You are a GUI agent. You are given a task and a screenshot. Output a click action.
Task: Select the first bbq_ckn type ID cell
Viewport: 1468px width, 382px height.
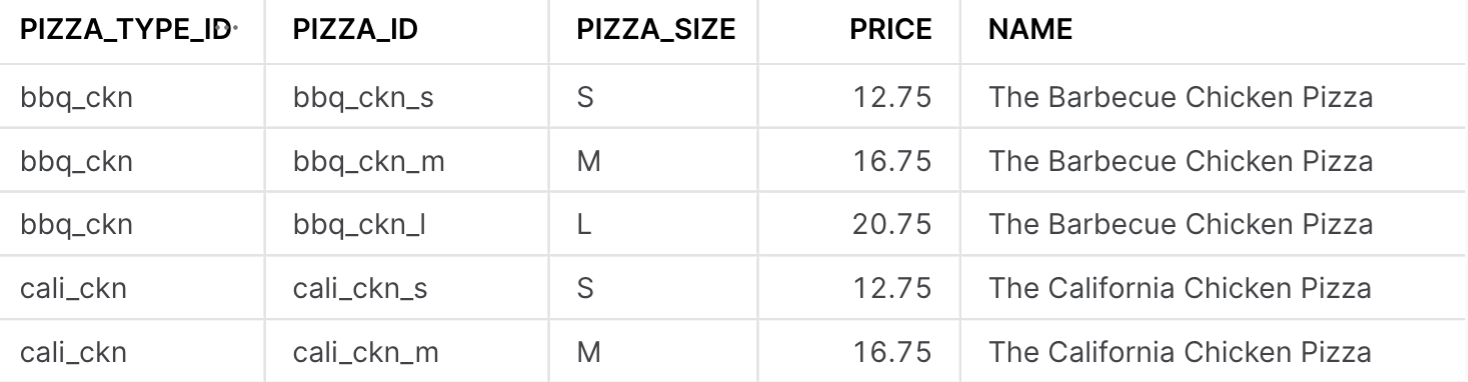pos(131,98)
